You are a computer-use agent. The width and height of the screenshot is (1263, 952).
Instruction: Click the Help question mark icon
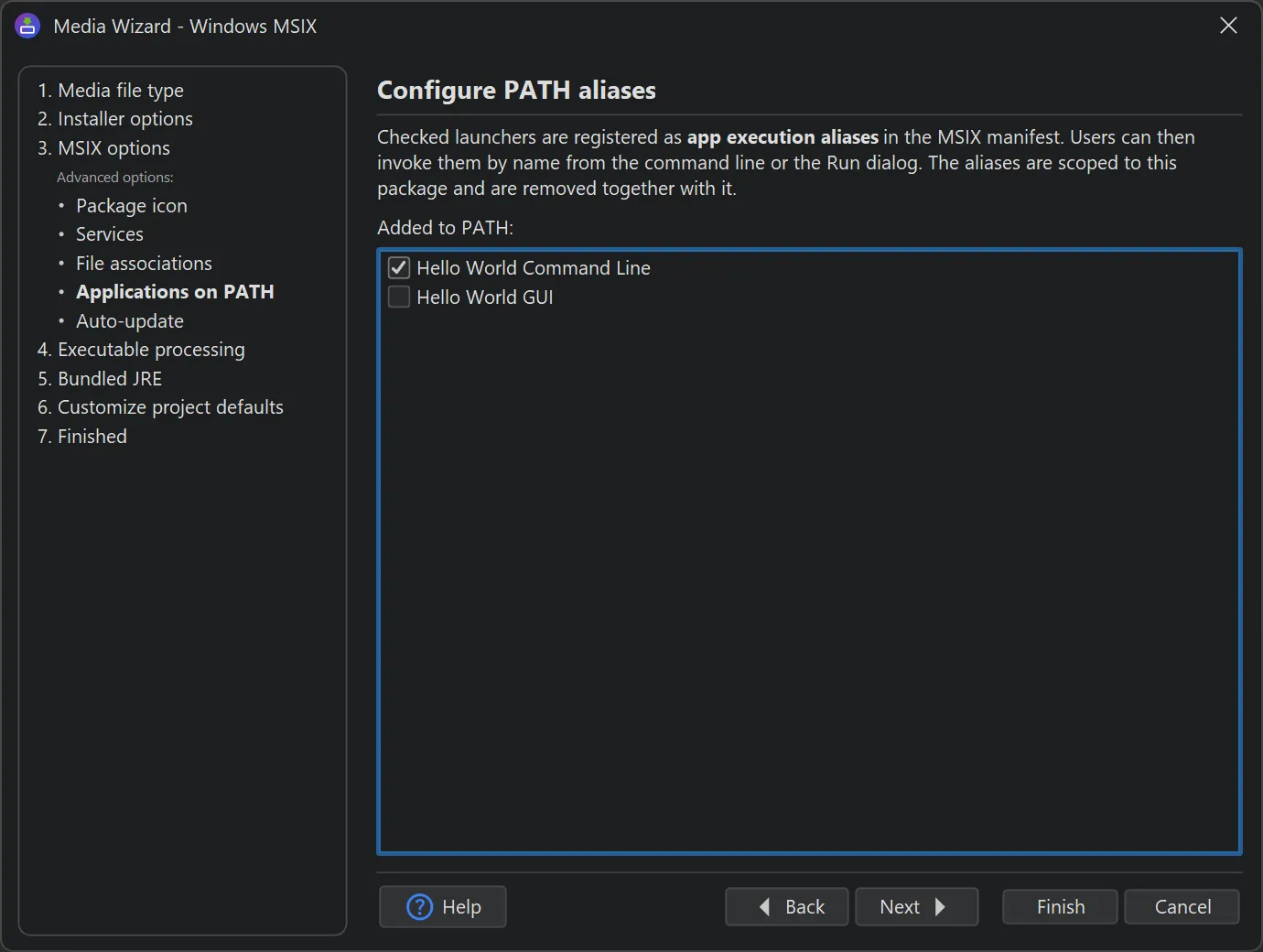click(x=419, y=906)
